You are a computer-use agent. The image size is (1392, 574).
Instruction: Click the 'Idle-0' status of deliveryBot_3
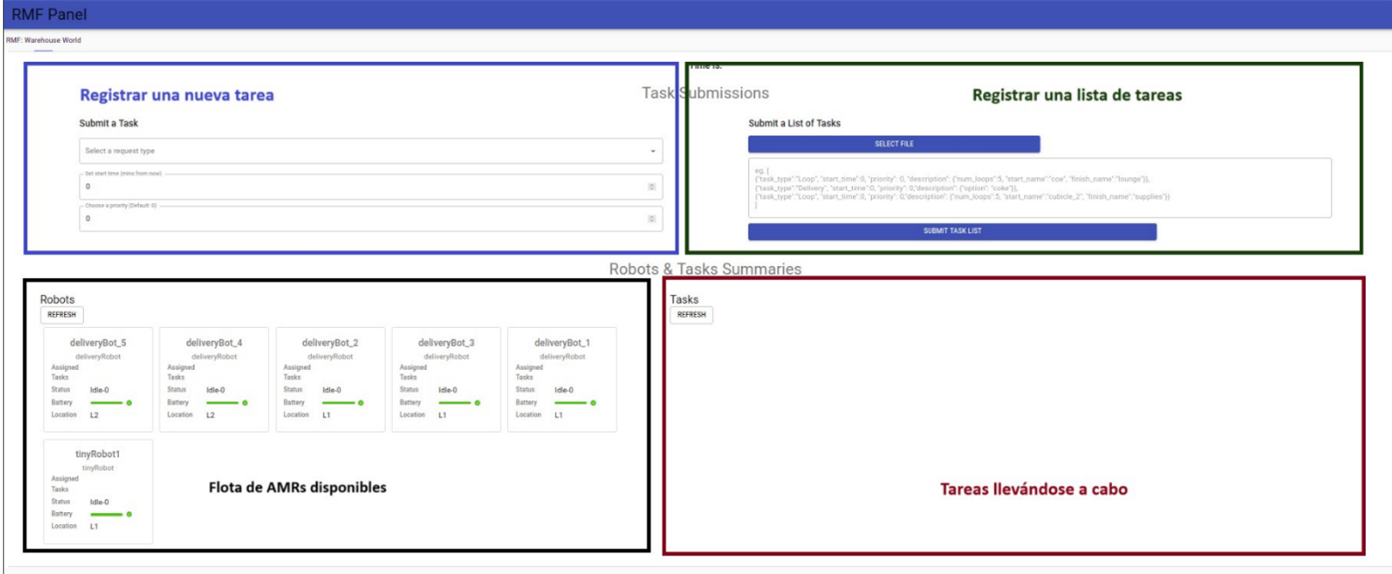coord(448,391)
